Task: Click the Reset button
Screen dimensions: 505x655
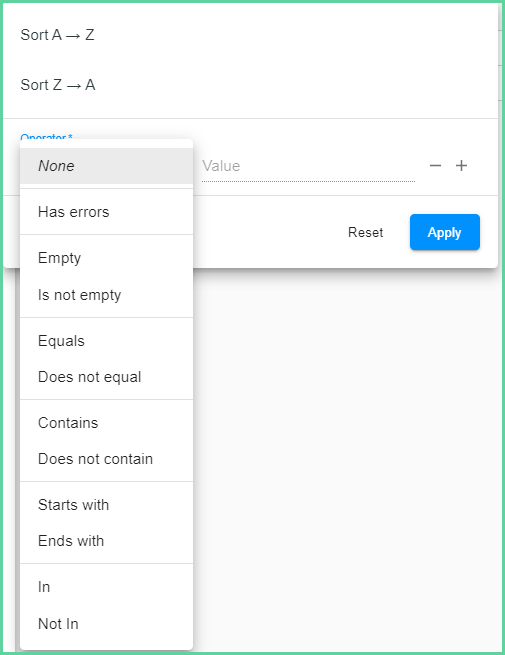Action: (x=365, y=232)
